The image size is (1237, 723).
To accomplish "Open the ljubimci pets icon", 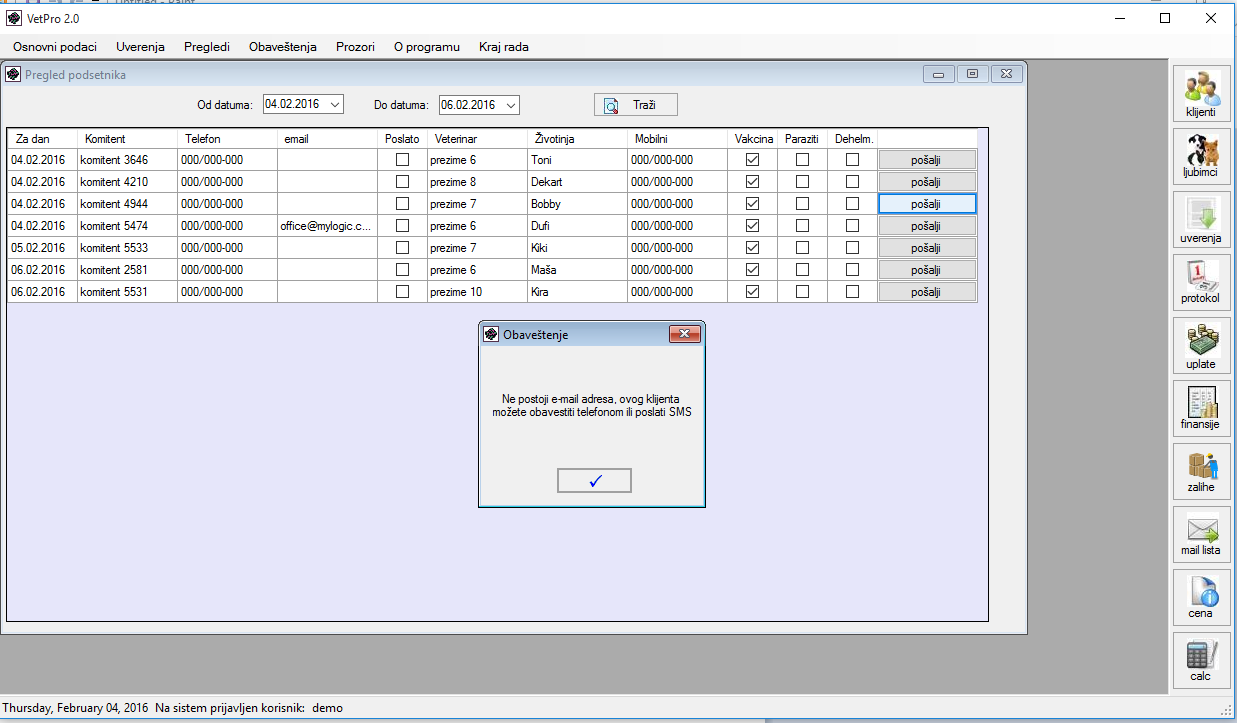I will pos(1200,156).
